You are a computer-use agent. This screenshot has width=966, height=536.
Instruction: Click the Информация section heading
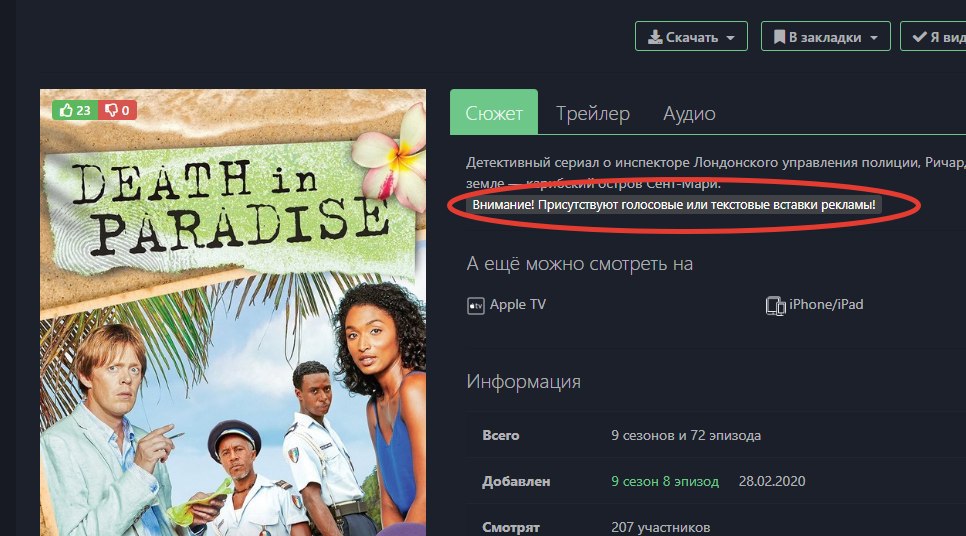pos(524,381)
